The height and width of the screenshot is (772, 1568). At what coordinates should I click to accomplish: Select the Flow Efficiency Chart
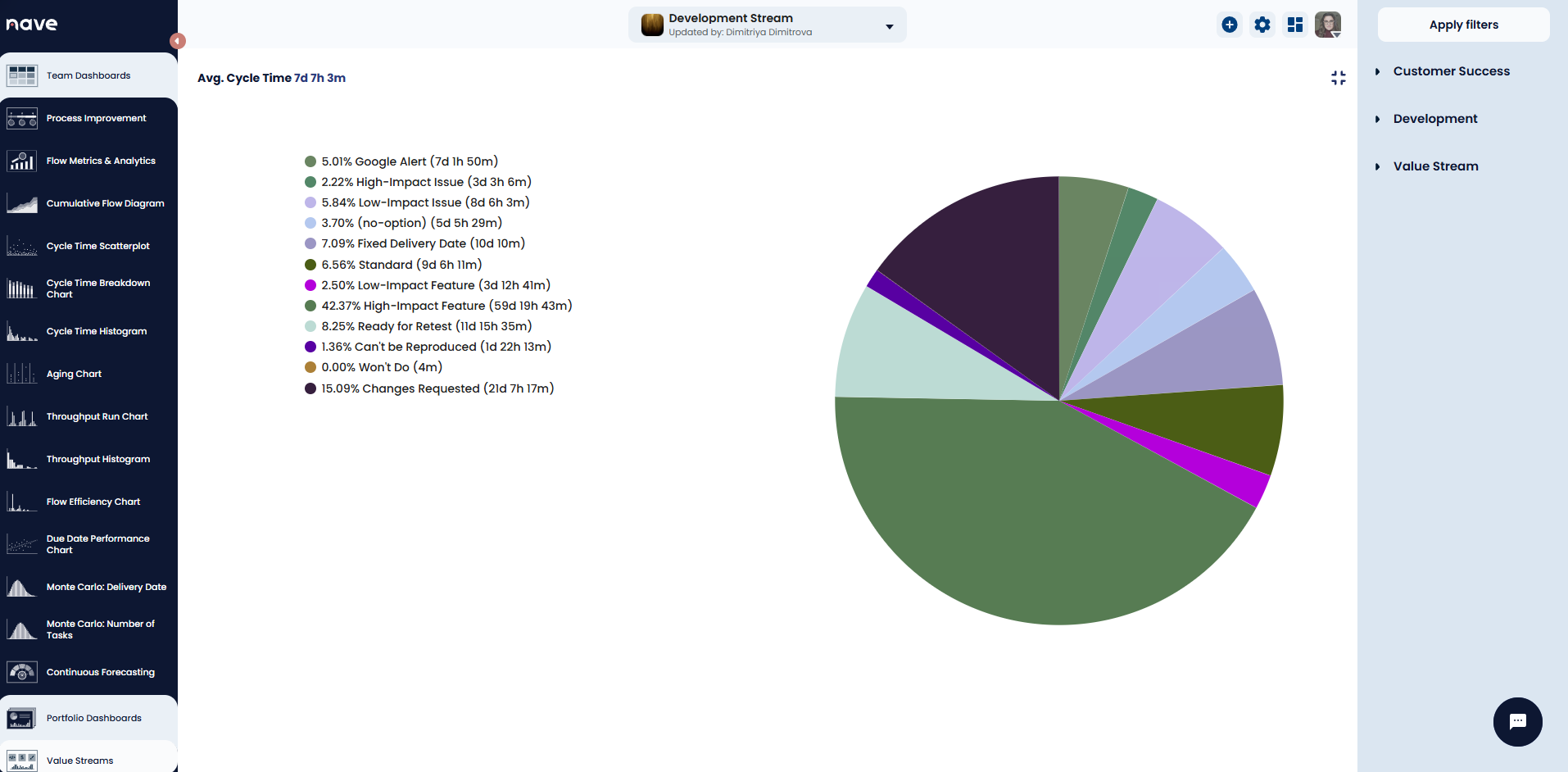93,501
